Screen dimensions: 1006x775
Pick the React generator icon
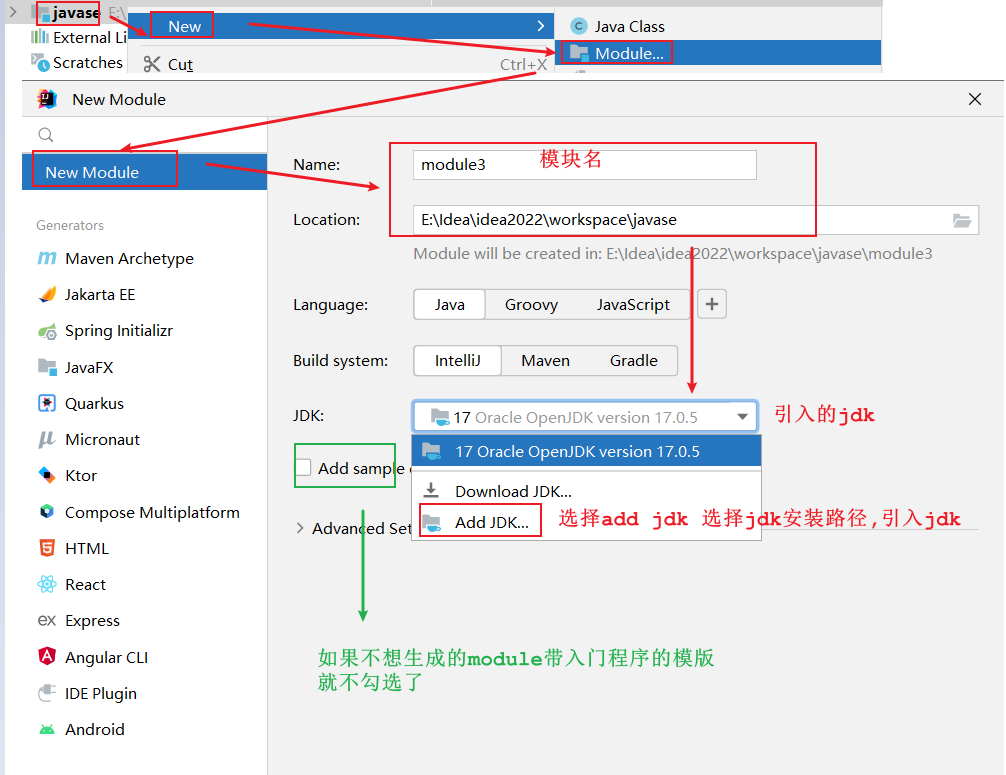46,585
